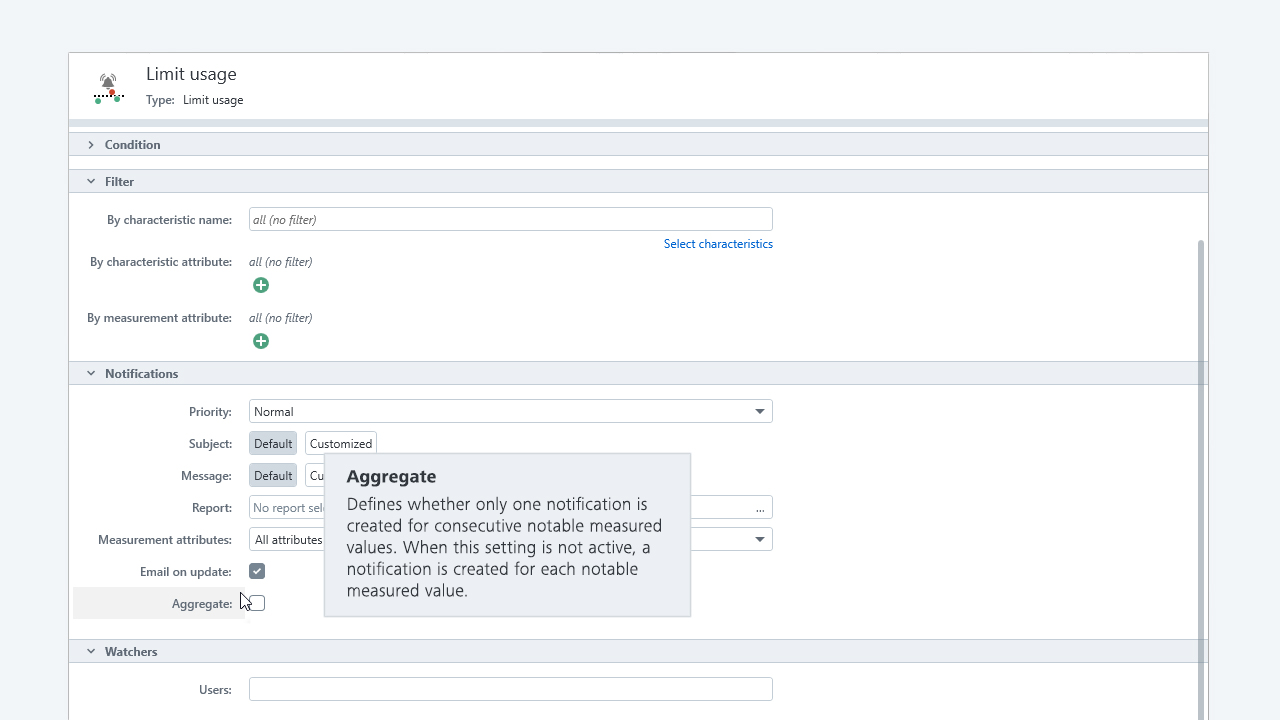Set Message to Default

tap(273, 476)
